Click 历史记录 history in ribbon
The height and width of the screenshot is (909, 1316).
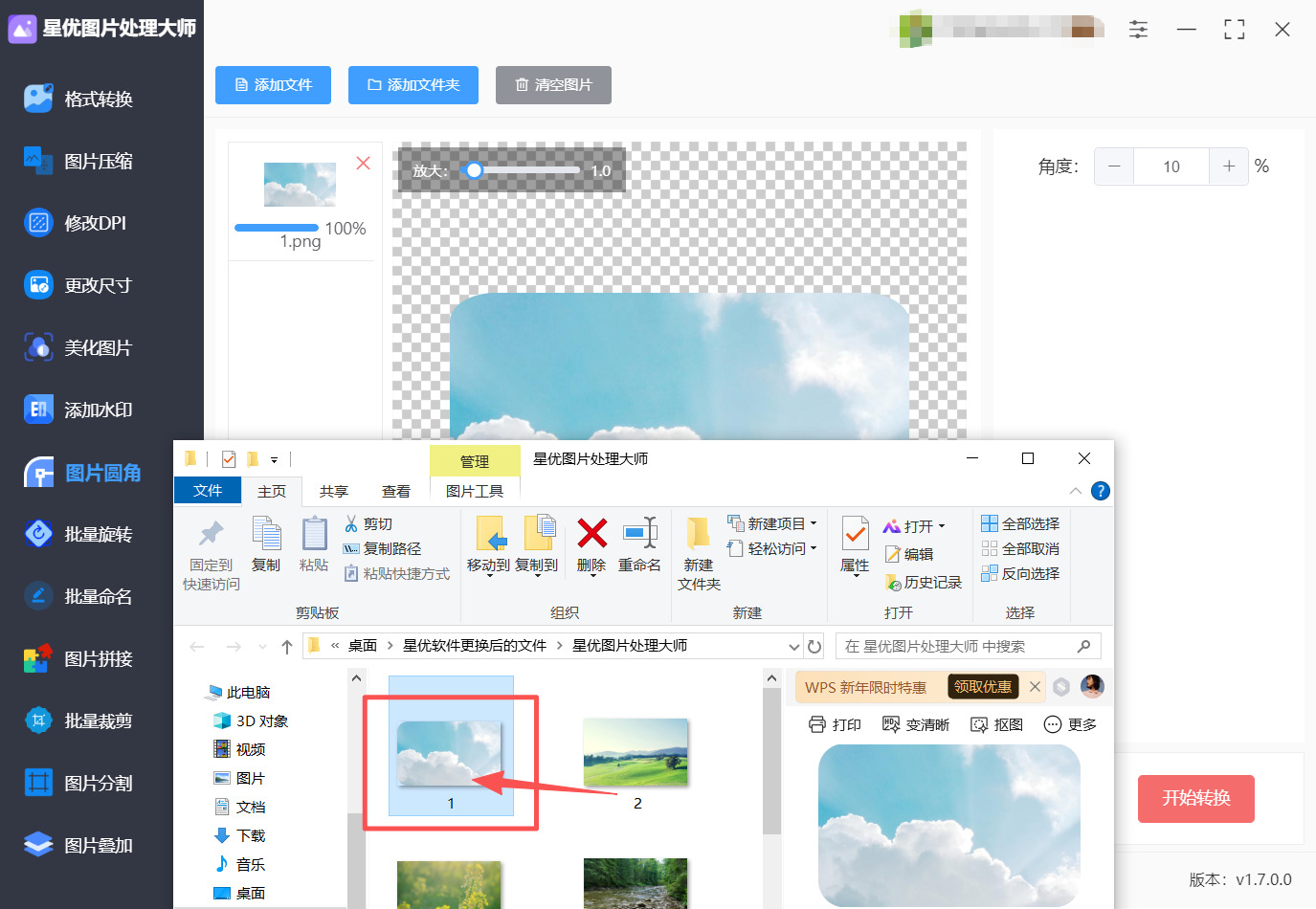tap(924, 582)
